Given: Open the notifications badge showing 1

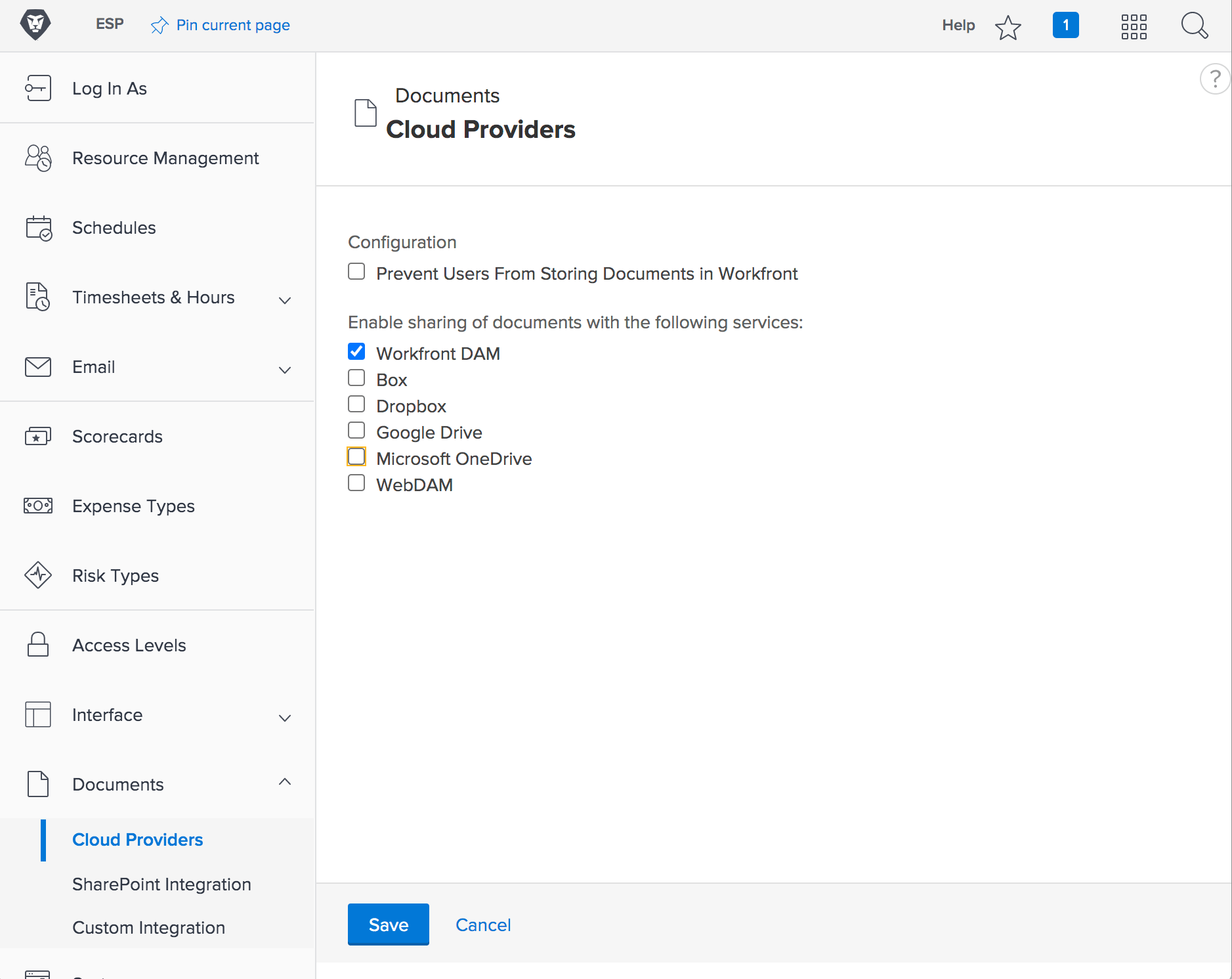Looking at the screenshot, I should click(1065, 26).
